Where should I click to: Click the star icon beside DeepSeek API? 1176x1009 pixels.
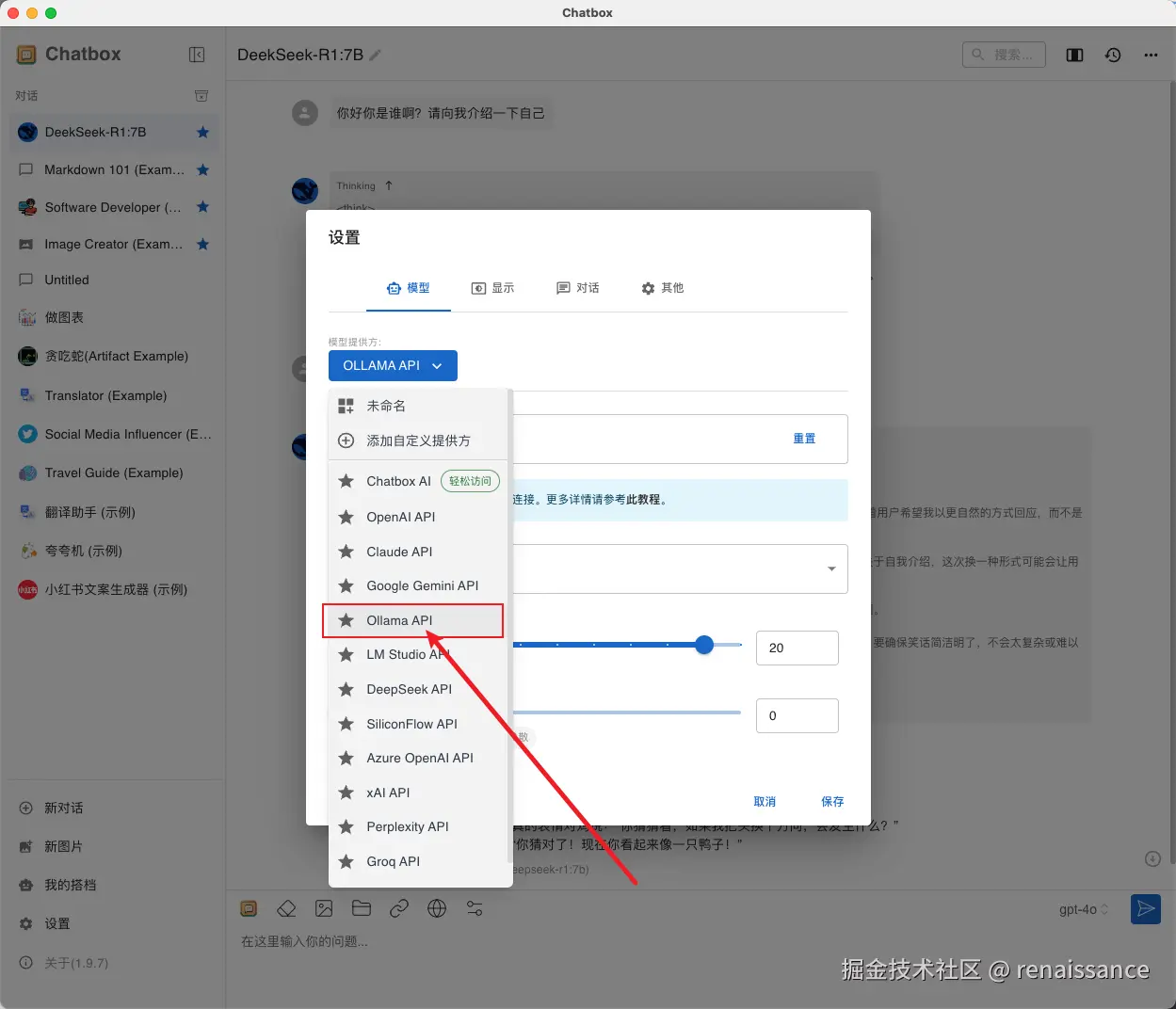[346, 689]
